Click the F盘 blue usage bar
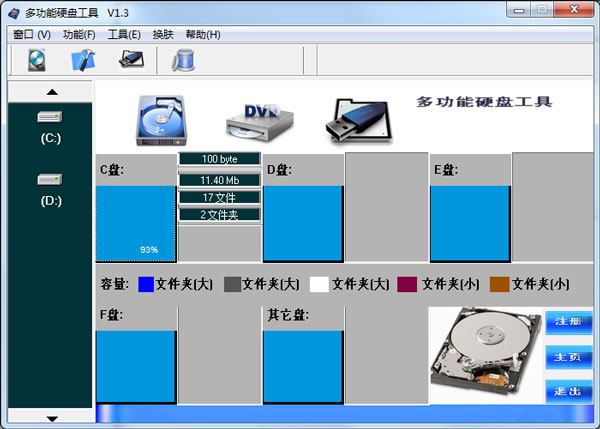This screenshot has width=600, height=429. pos(136,367)
